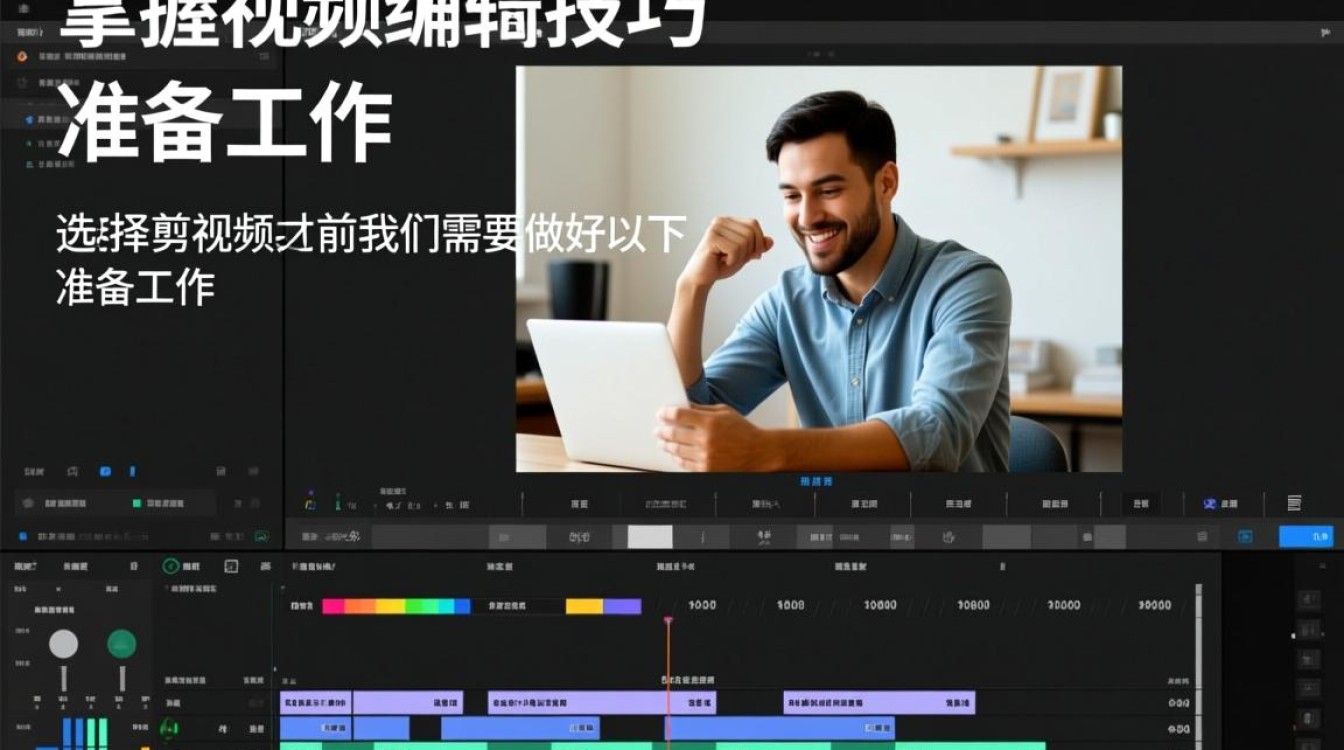Image resolution: width=1344 pixels, height=750 pixels.
Task: Turn the white mixer knob
Action: click(63, 643)
